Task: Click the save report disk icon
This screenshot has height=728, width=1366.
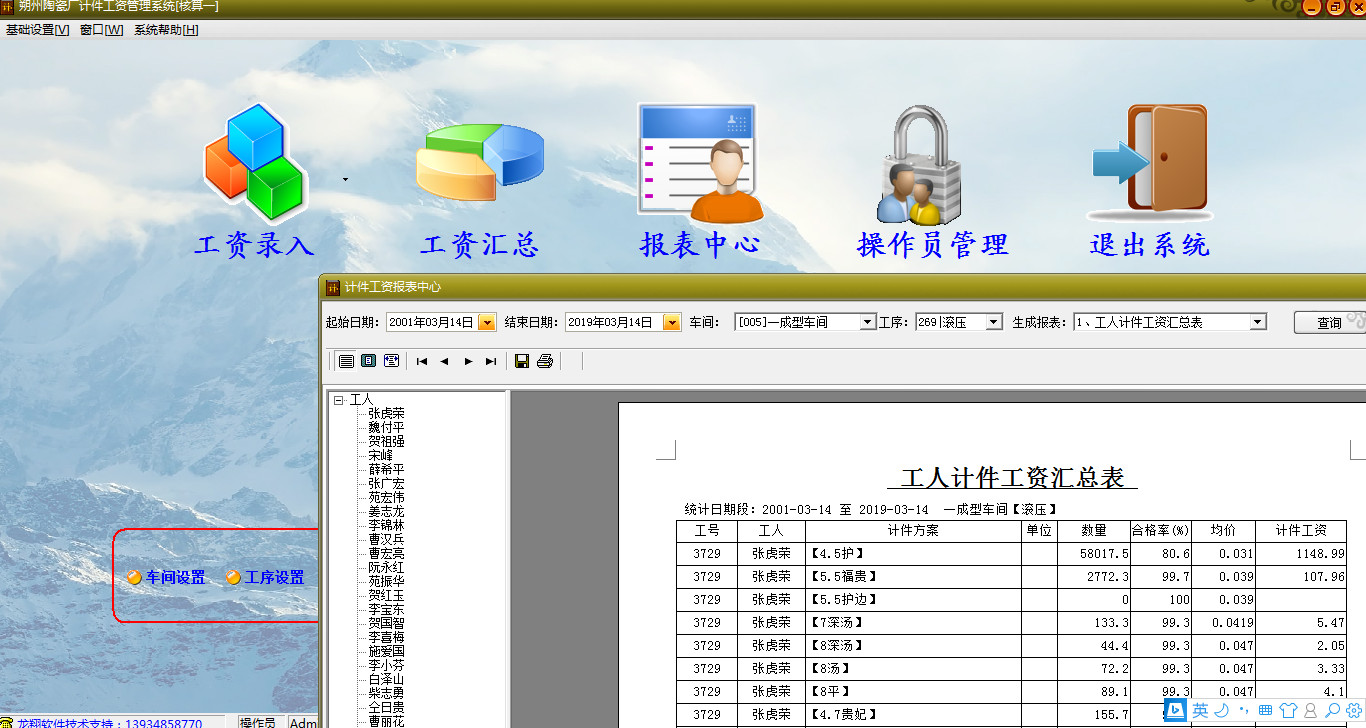Action: [x=522, y=361]
